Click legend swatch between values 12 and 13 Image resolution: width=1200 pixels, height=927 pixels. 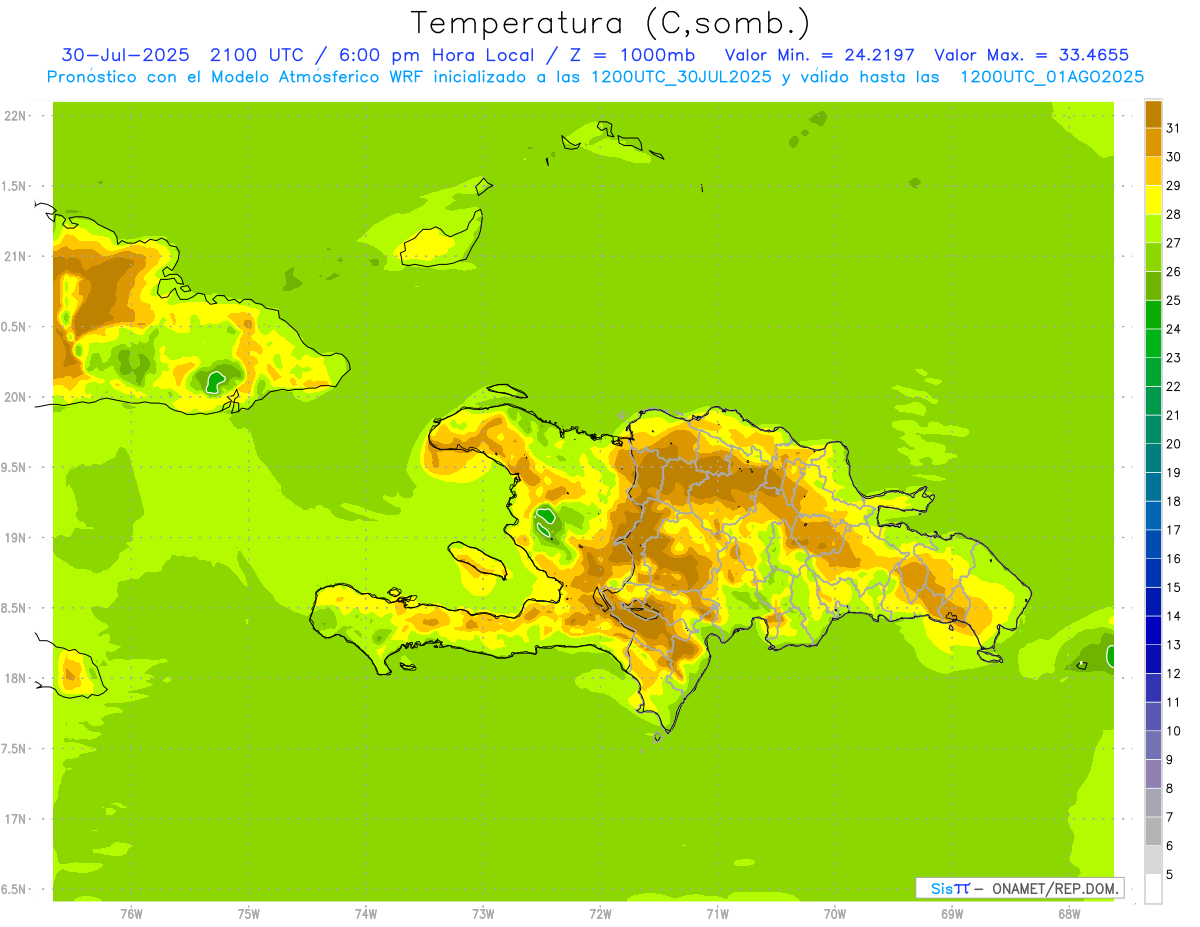(x=1153, y=659)
